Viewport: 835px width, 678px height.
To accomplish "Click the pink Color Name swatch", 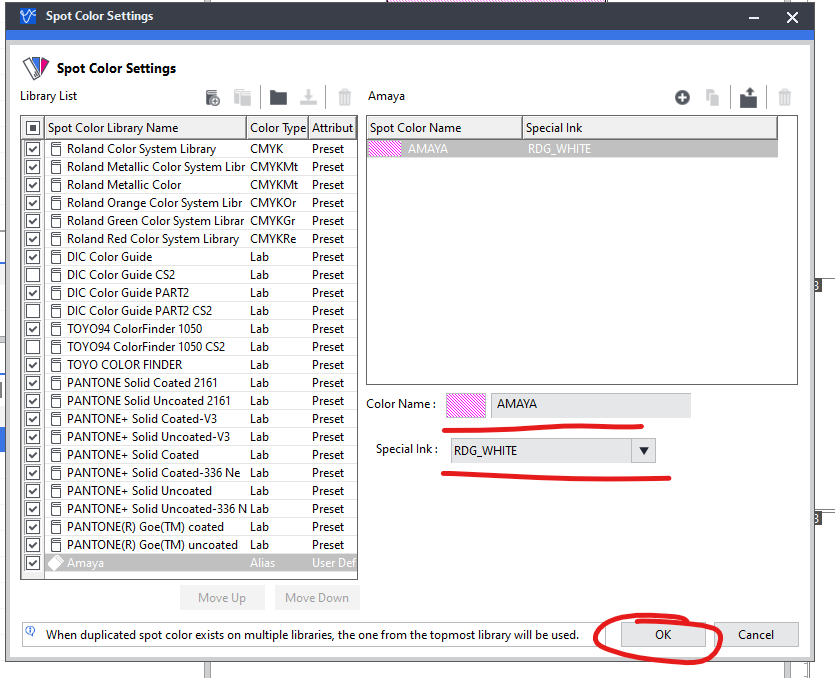I will 465,405.
